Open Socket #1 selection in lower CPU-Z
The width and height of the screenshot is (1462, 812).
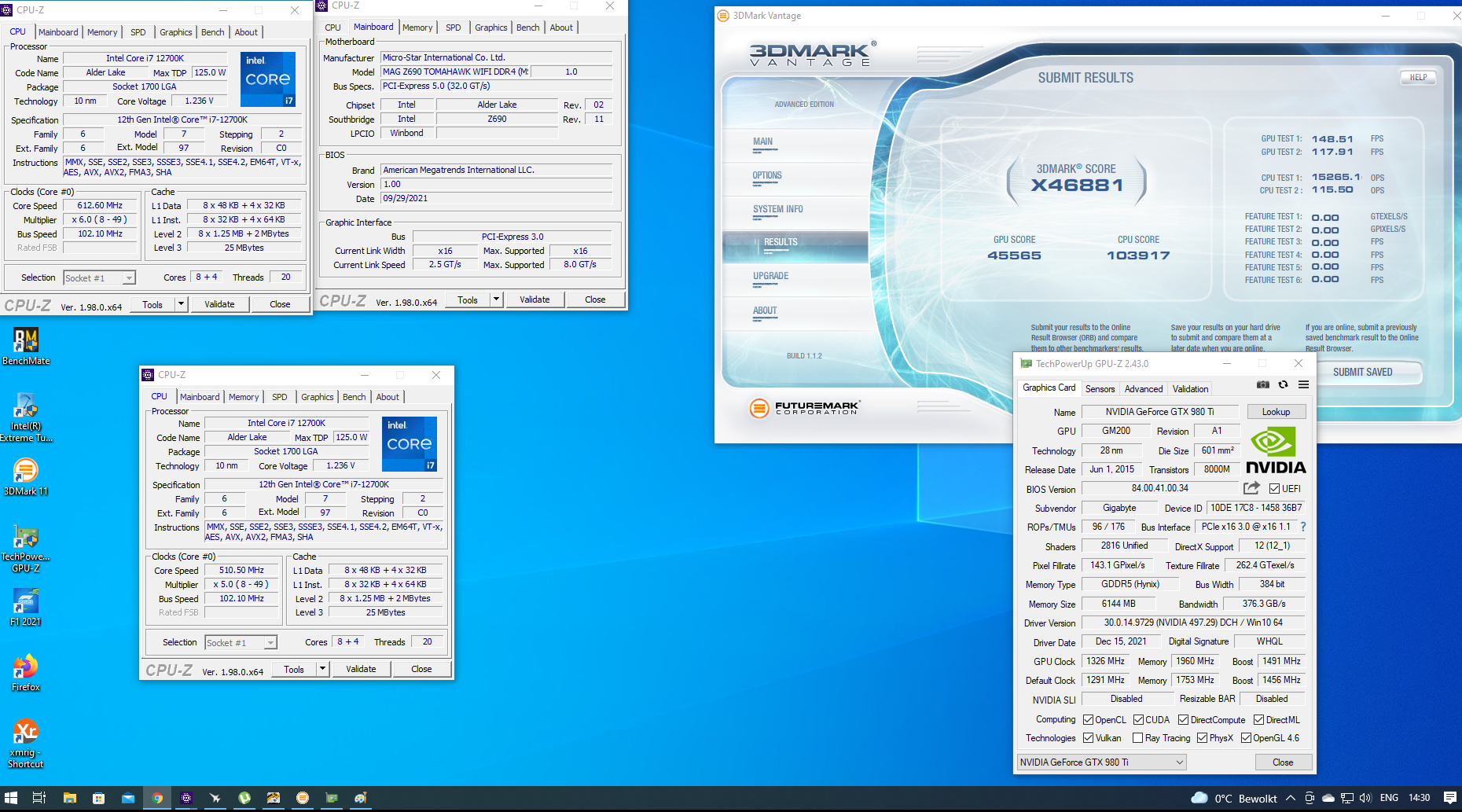point(241,642)
